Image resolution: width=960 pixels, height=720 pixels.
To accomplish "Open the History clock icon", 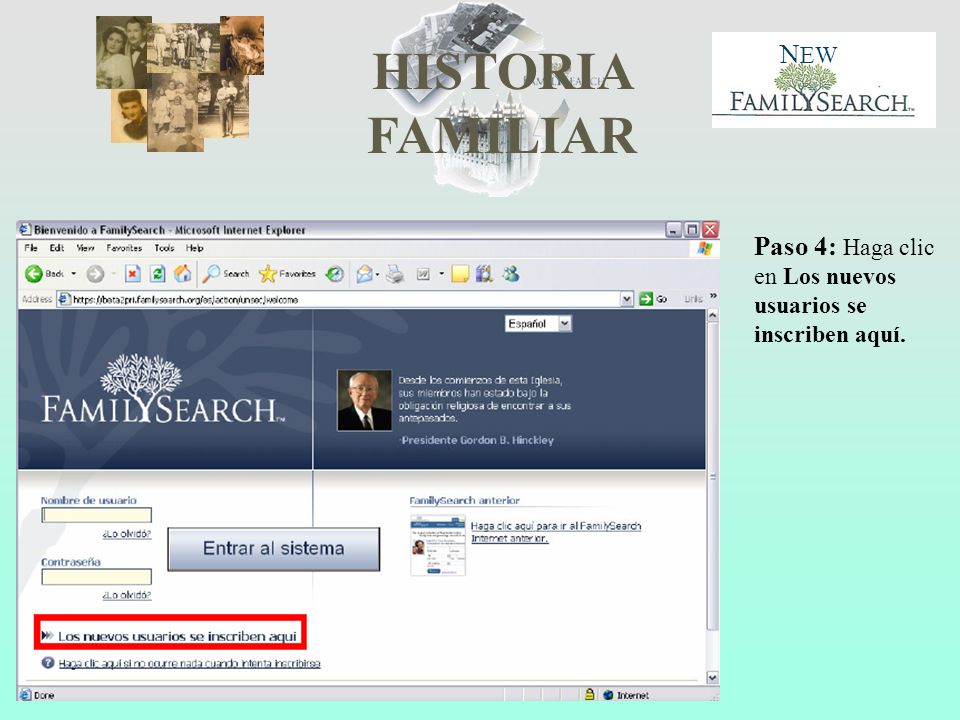I will (x=334, y=274).
